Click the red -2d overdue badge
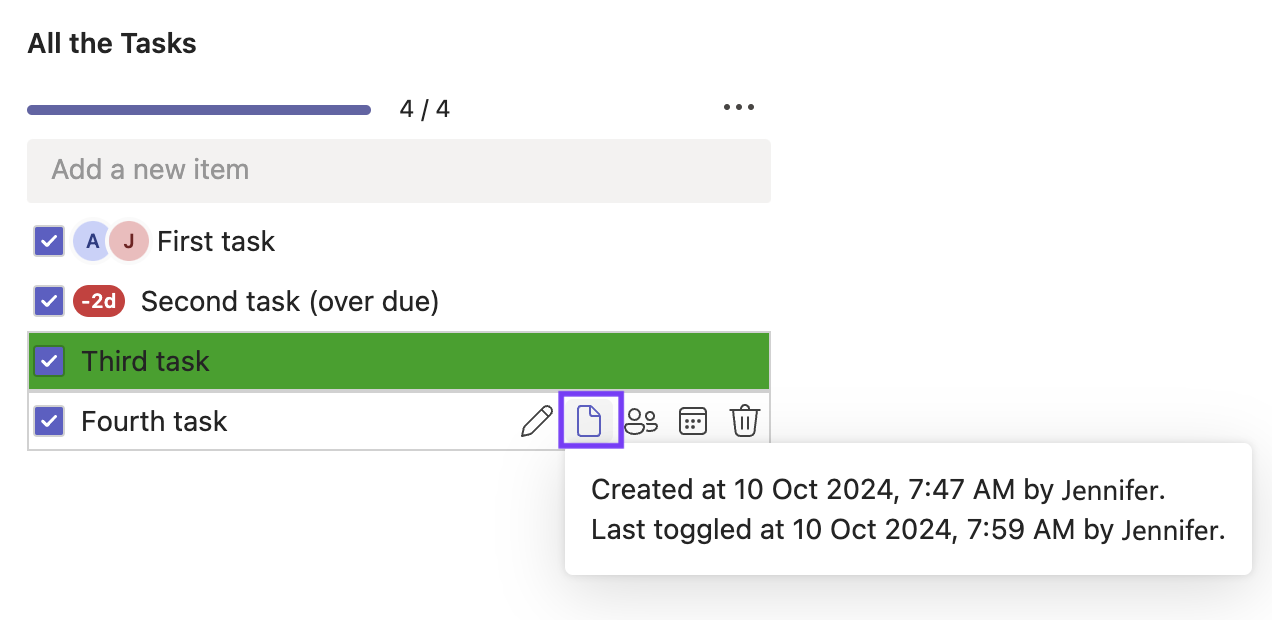 tap(99, 301)
